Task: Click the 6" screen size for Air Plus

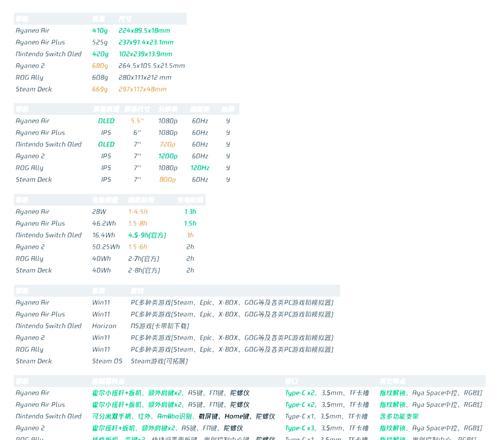Action: click(x=137, y=133)
